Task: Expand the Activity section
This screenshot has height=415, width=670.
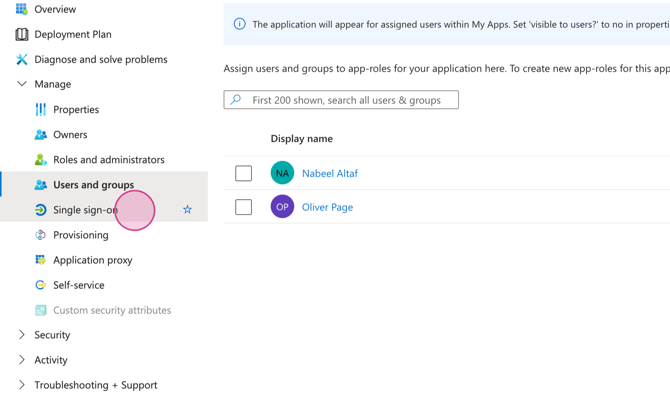Action: 22,360
